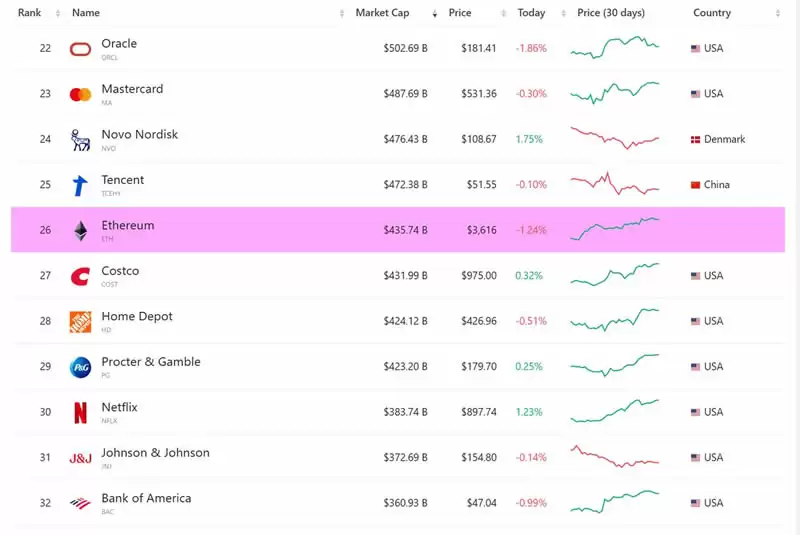Click Netflix 30-day price sparkline chart

click(614, 411)
